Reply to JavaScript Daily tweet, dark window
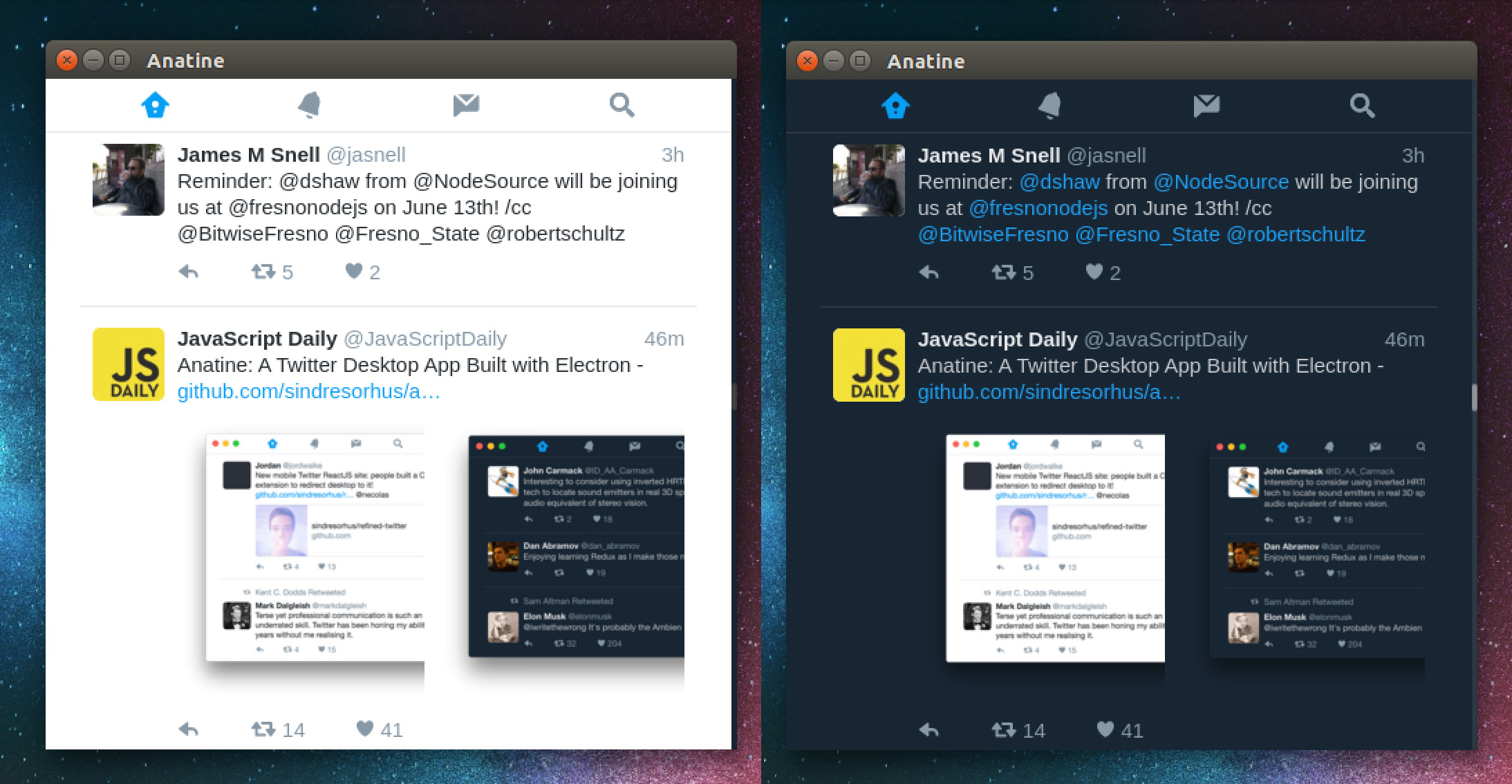The width and height of the screenshot is (1512, 784). (x=929, y=730)
